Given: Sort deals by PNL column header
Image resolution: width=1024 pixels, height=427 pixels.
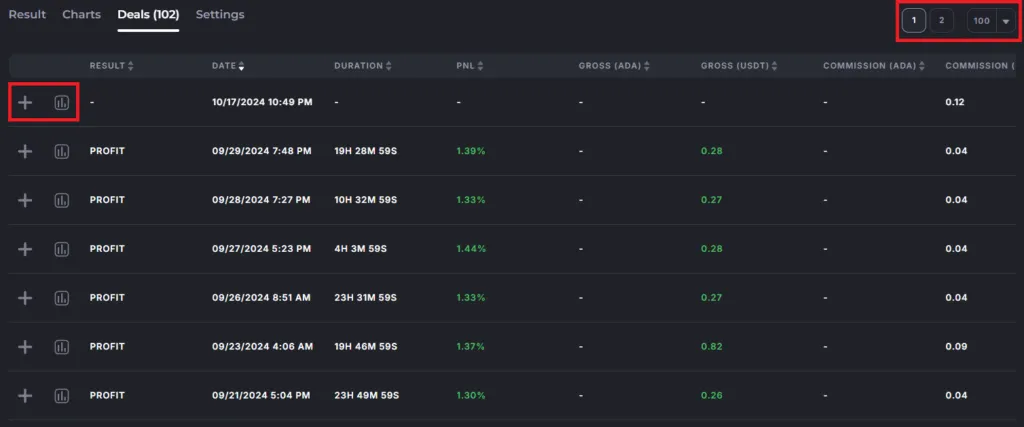Looking at the screenshot, I should click(470, 66).
